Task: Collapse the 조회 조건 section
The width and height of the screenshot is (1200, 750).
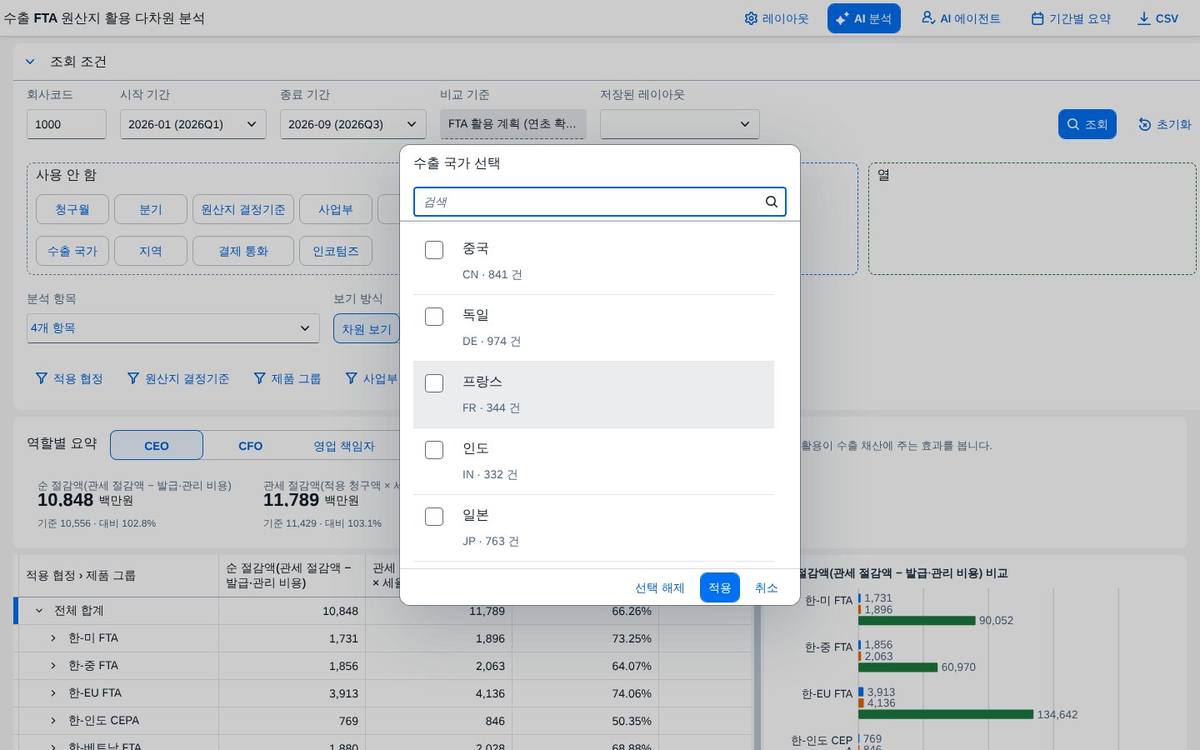Action: [30, 62]
